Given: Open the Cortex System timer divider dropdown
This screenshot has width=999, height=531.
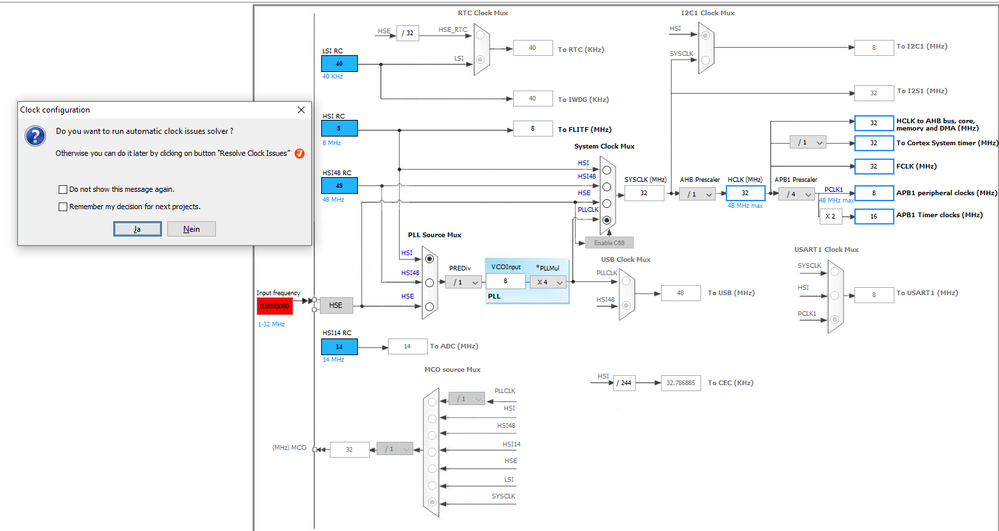Looking at the screenshot, I should (808, 143).
